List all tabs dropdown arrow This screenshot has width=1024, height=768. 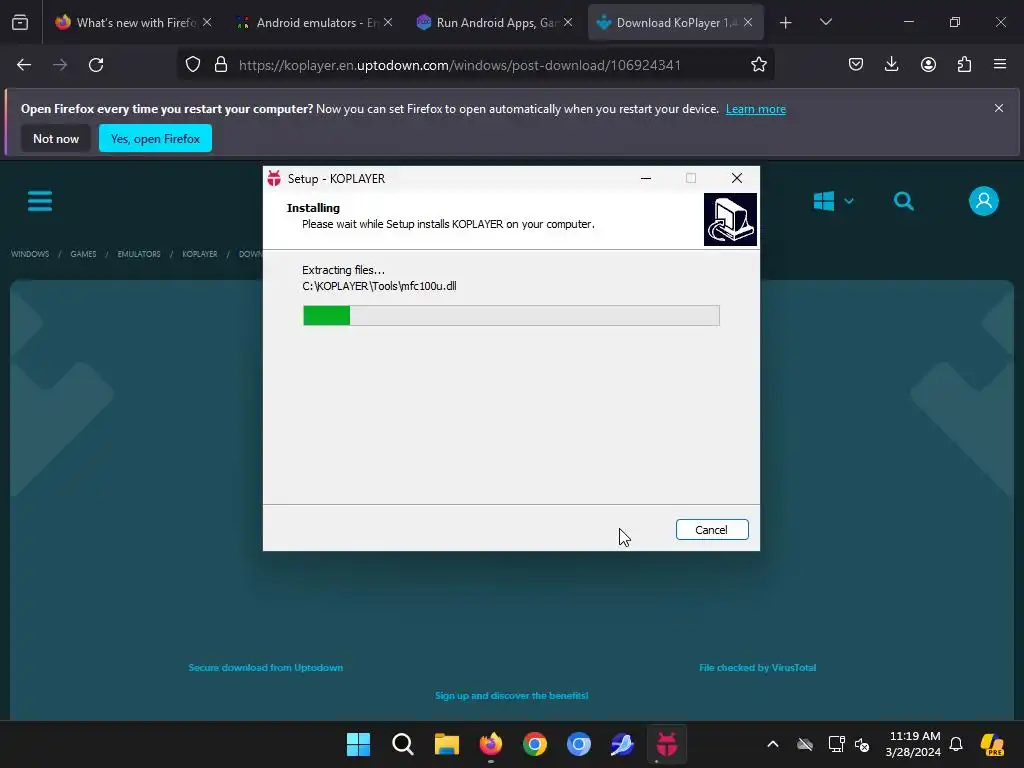point(825,22)
